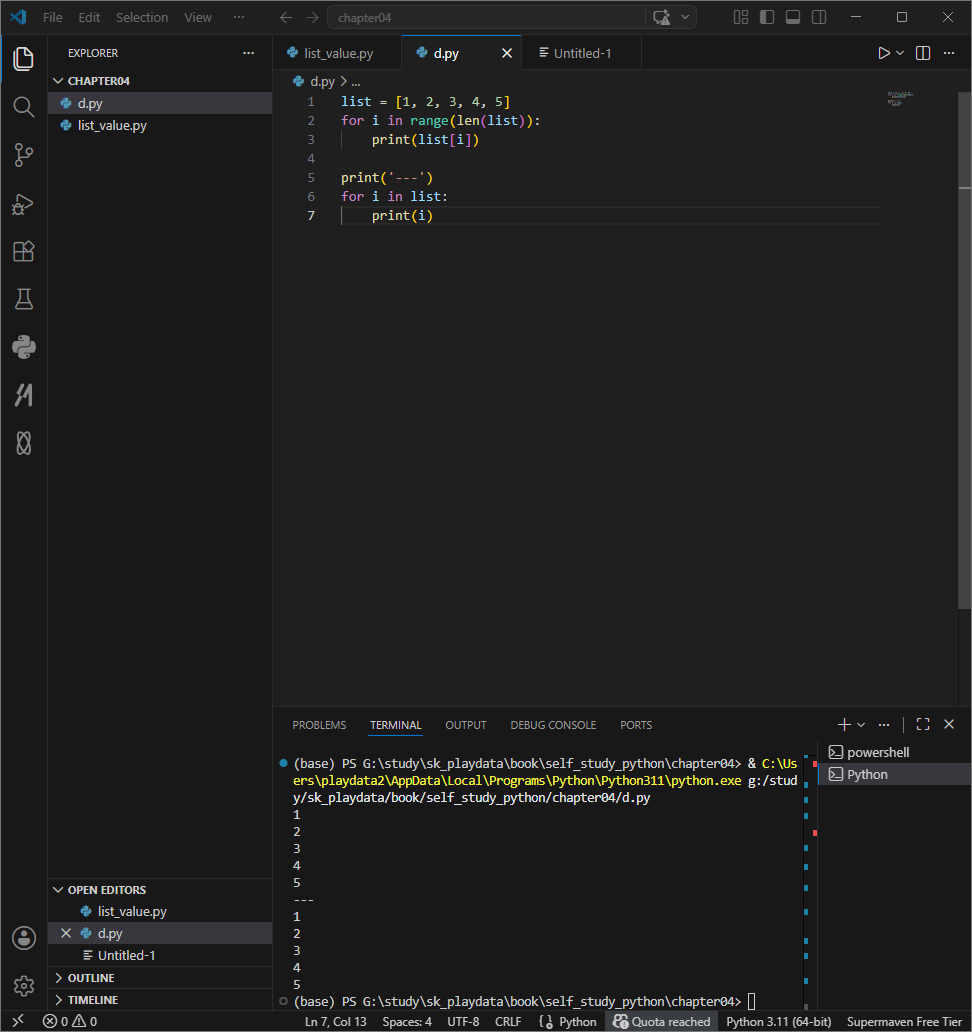The height and width of the screenshot is (1032, 972).
Task: Click the Quota reached status item
Action: (661, 1021)
